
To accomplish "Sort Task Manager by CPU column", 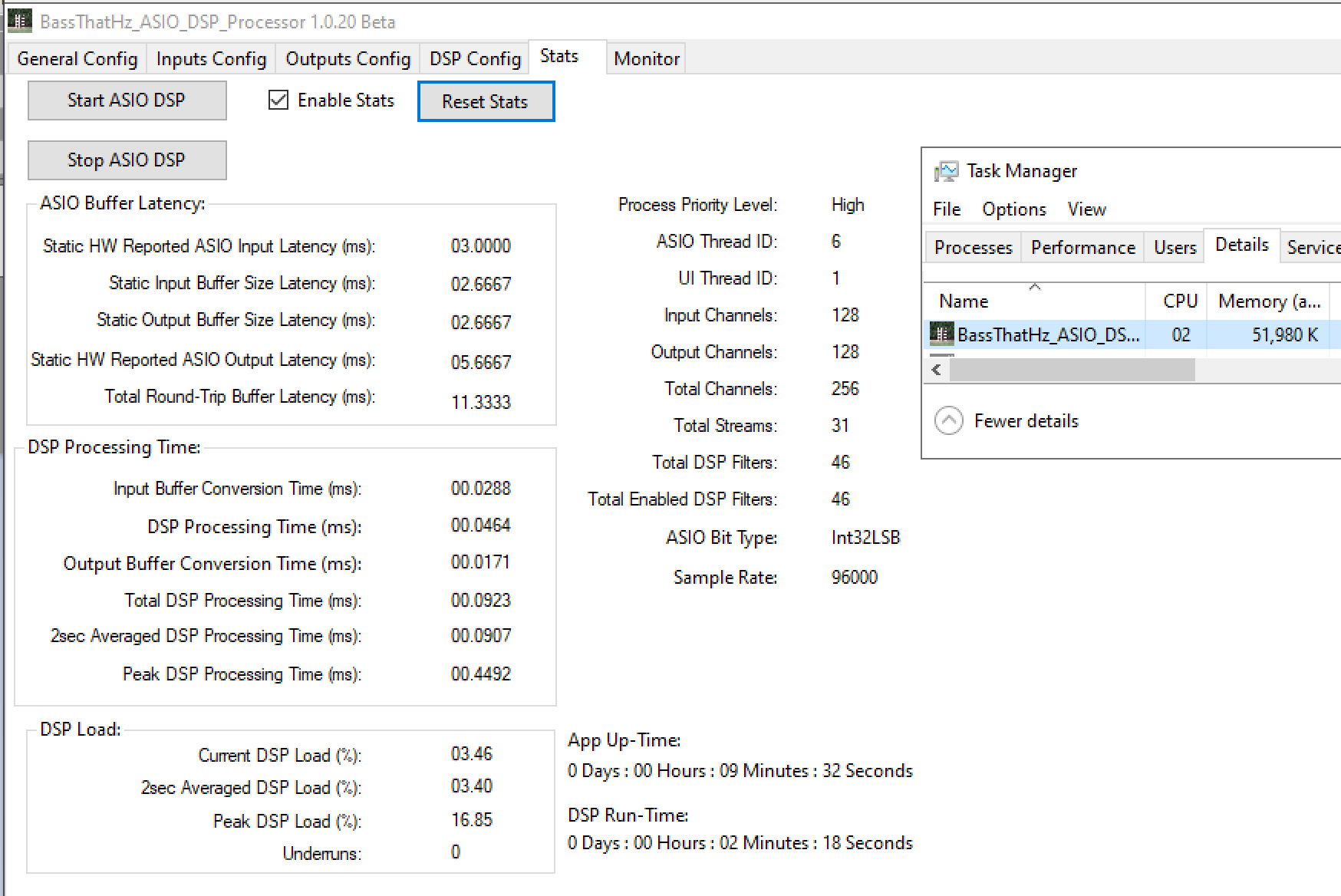I will (x=1176, y=301).
